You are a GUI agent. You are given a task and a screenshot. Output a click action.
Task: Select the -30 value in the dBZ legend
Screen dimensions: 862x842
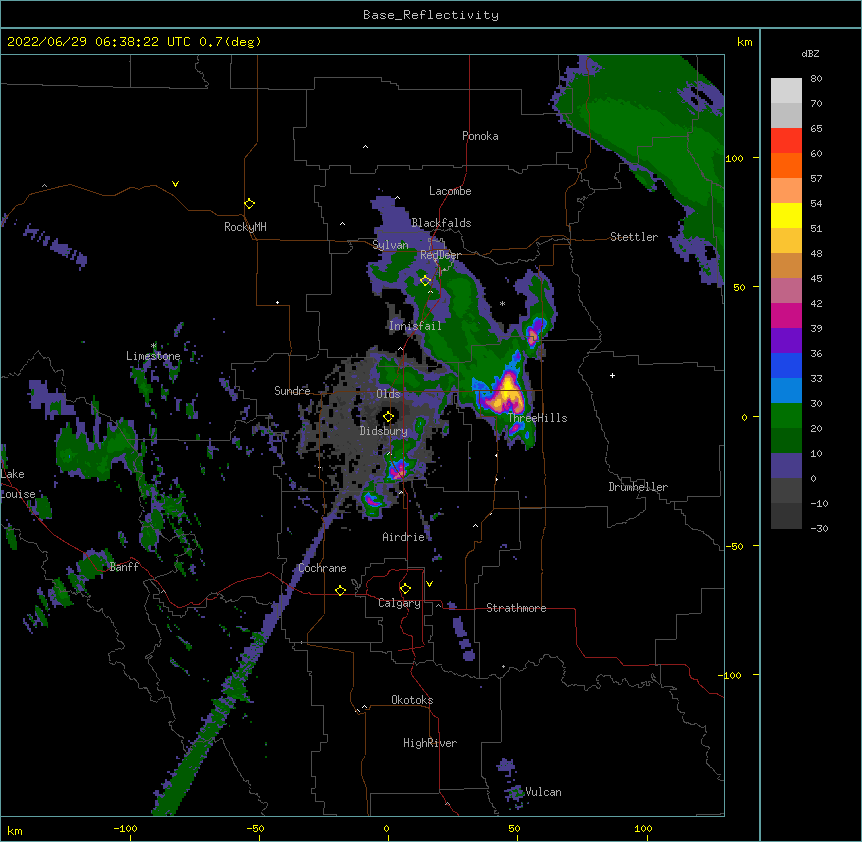[819, 529]
